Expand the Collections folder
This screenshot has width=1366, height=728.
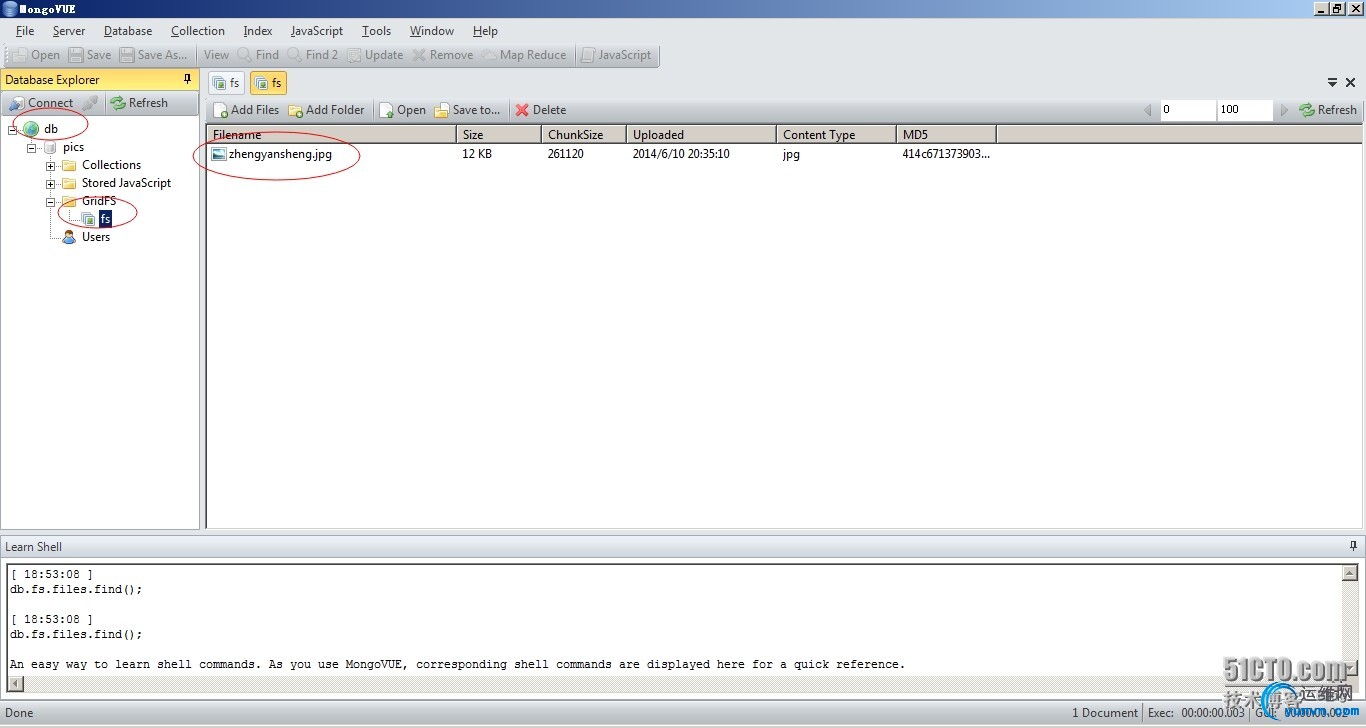tap(50, 165)
